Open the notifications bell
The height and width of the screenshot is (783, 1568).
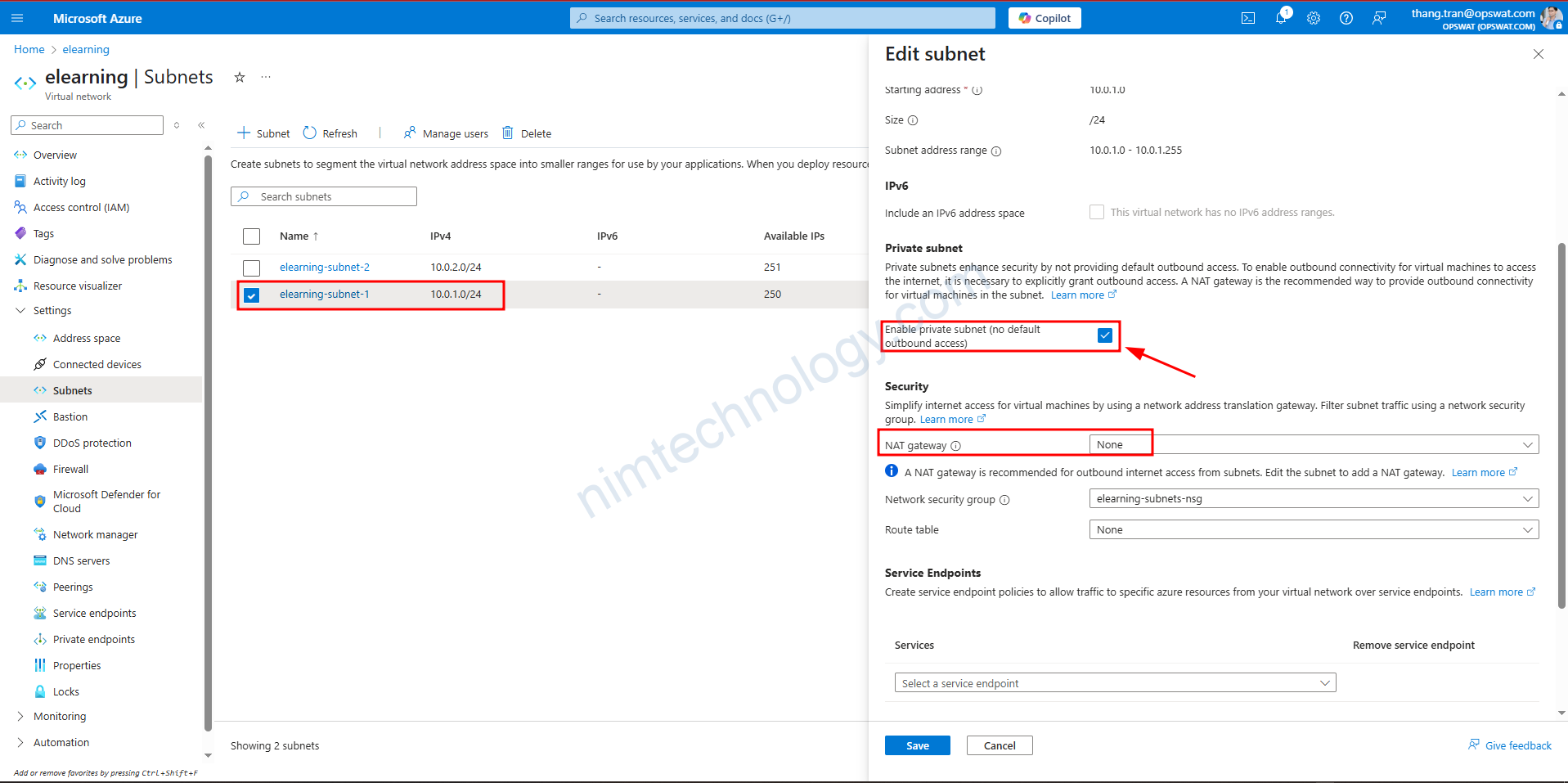click(x=1281, y=18)
